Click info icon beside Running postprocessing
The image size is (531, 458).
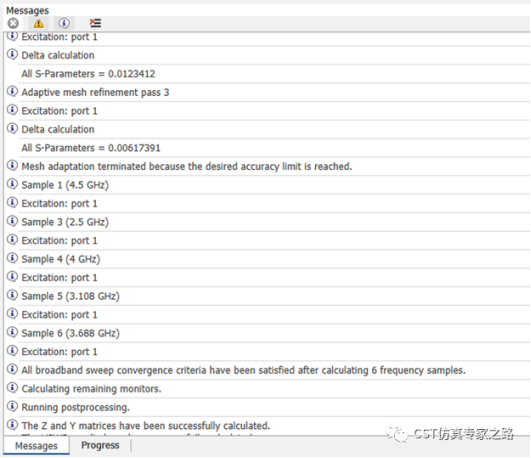tap(13, 406)
